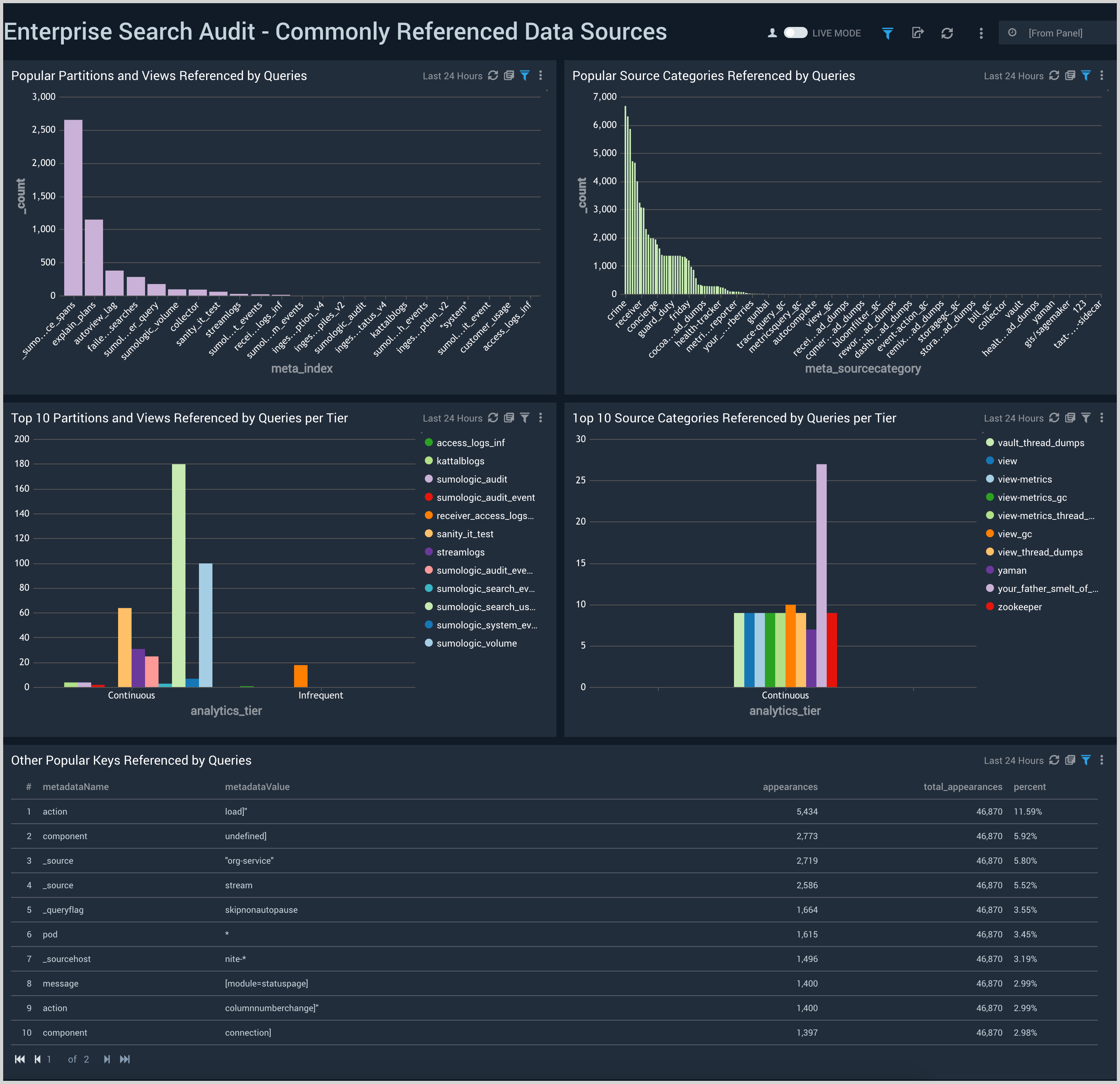1120x1084 pixels.
Task: Jump to last page of the table
Action: pyautogui.click(x=124, y=1059)
